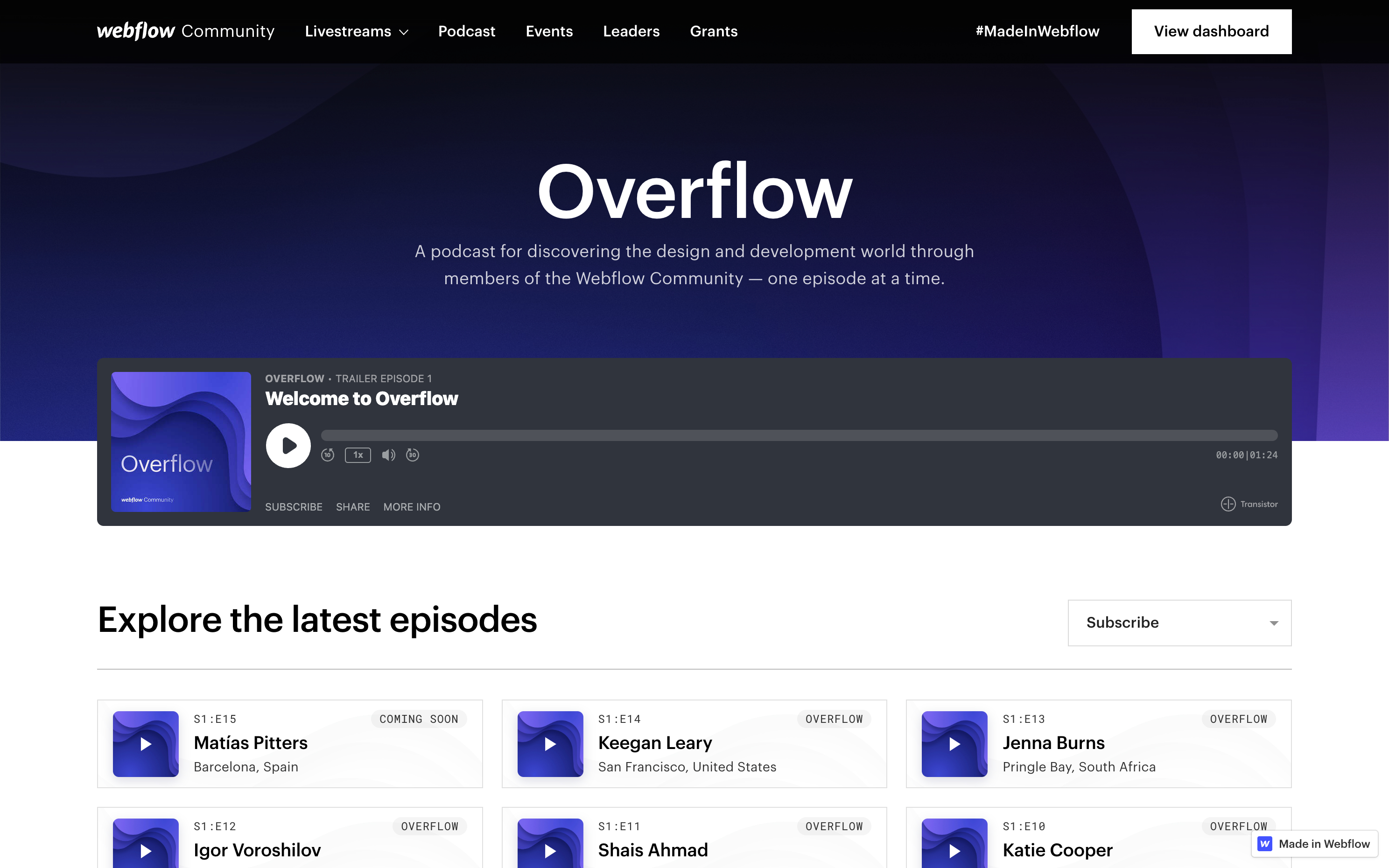This screenshot has height=868, width=1389.
Task: Open the Igor Voroshilov episode name
Action: (x=258, y=850)
